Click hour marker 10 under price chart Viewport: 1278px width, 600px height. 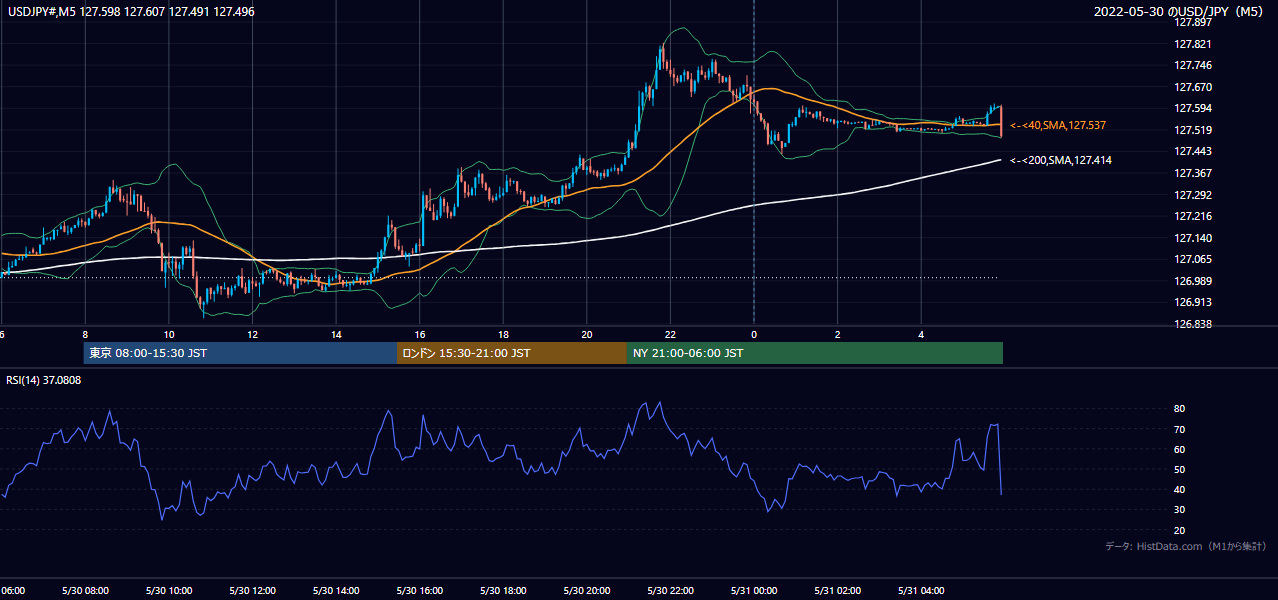point(169,334)
